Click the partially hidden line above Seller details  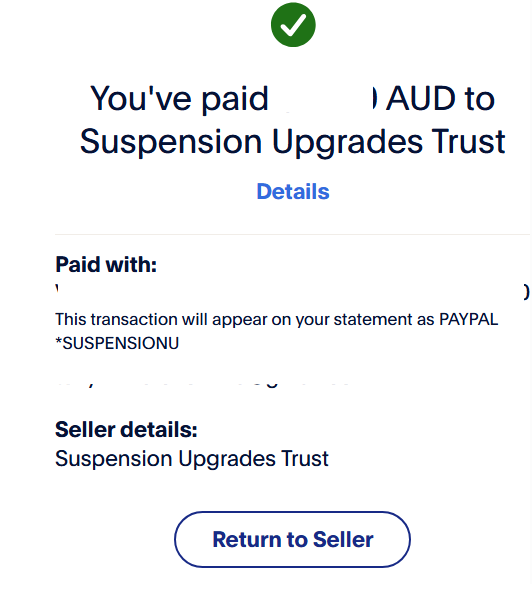(204, 385)
